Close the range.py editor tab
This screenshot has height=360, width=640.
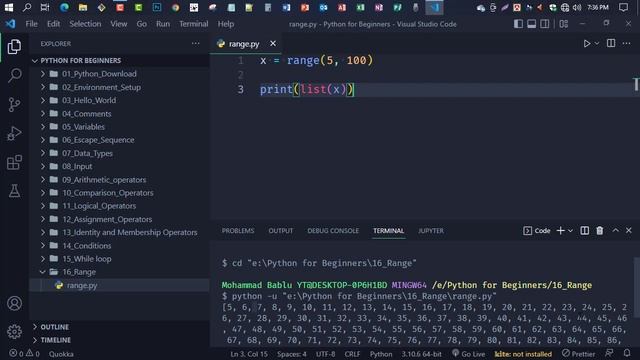point(273,43)
